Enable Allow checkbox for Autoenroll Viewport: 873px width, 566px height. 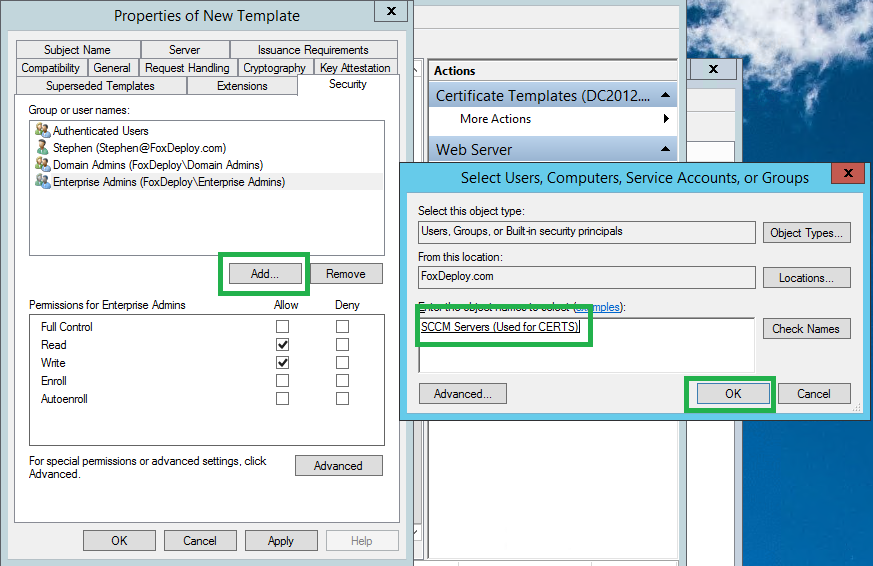[x=282, y=398]
